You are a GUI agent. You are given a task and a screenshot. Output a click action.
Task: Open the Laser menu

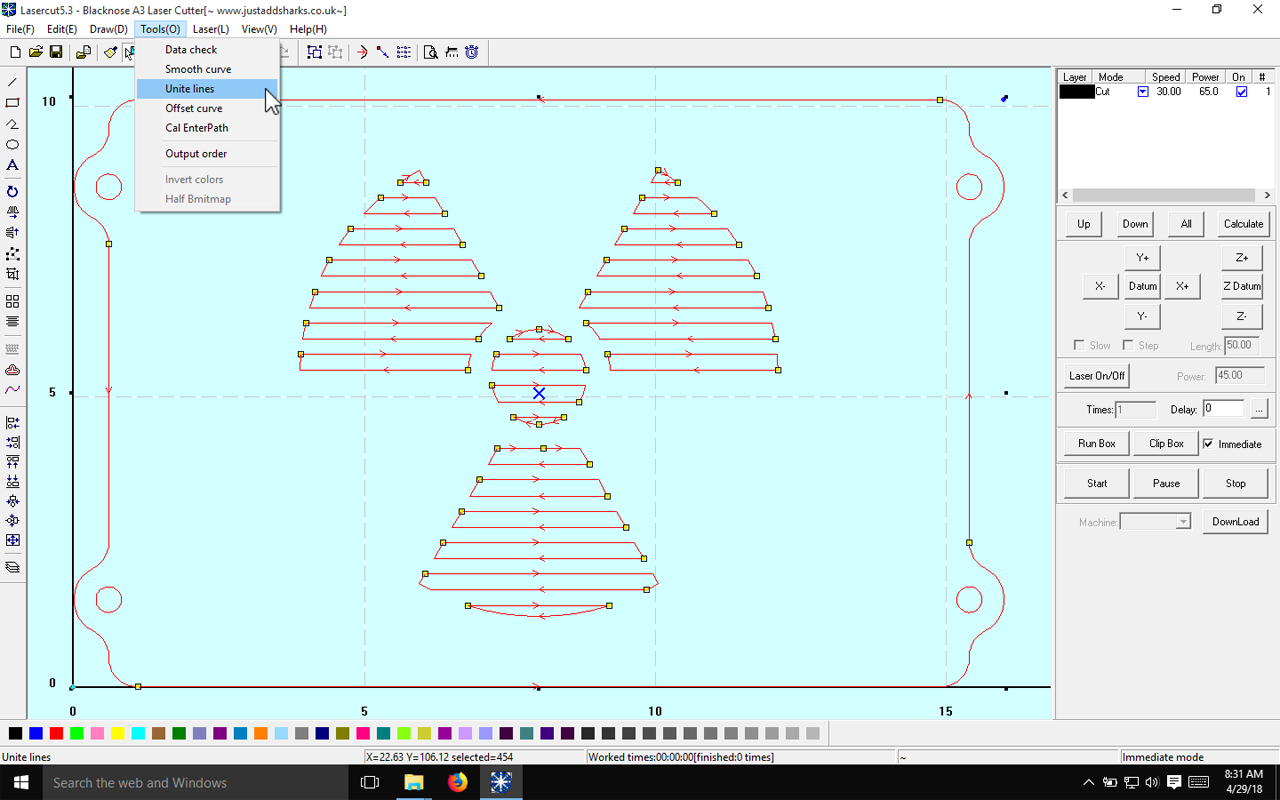pyautogui.click(x=210, y=29)
